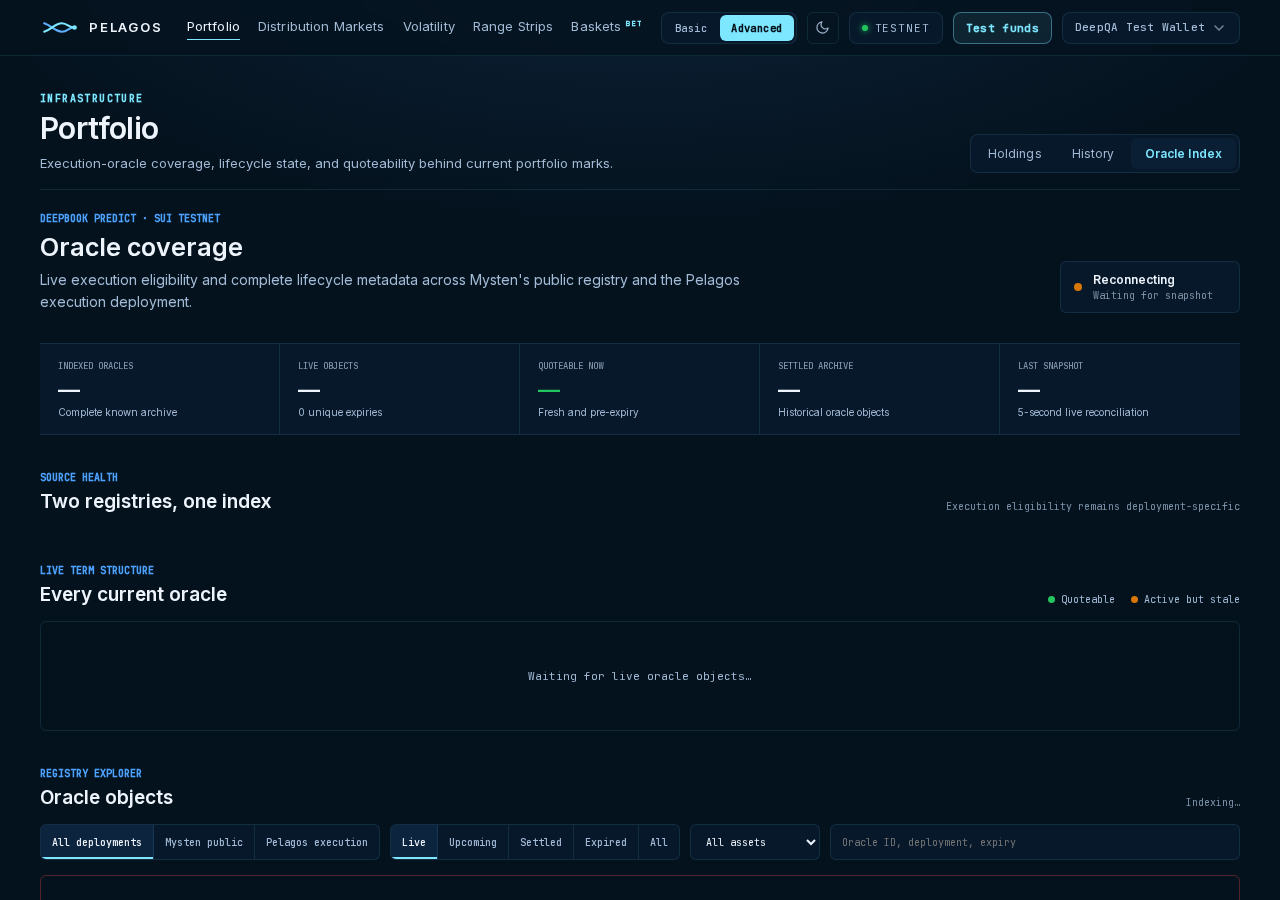This screenshot has width=1280, height=900.
Task: Go to Volatility page
Action: click(429, 27)
